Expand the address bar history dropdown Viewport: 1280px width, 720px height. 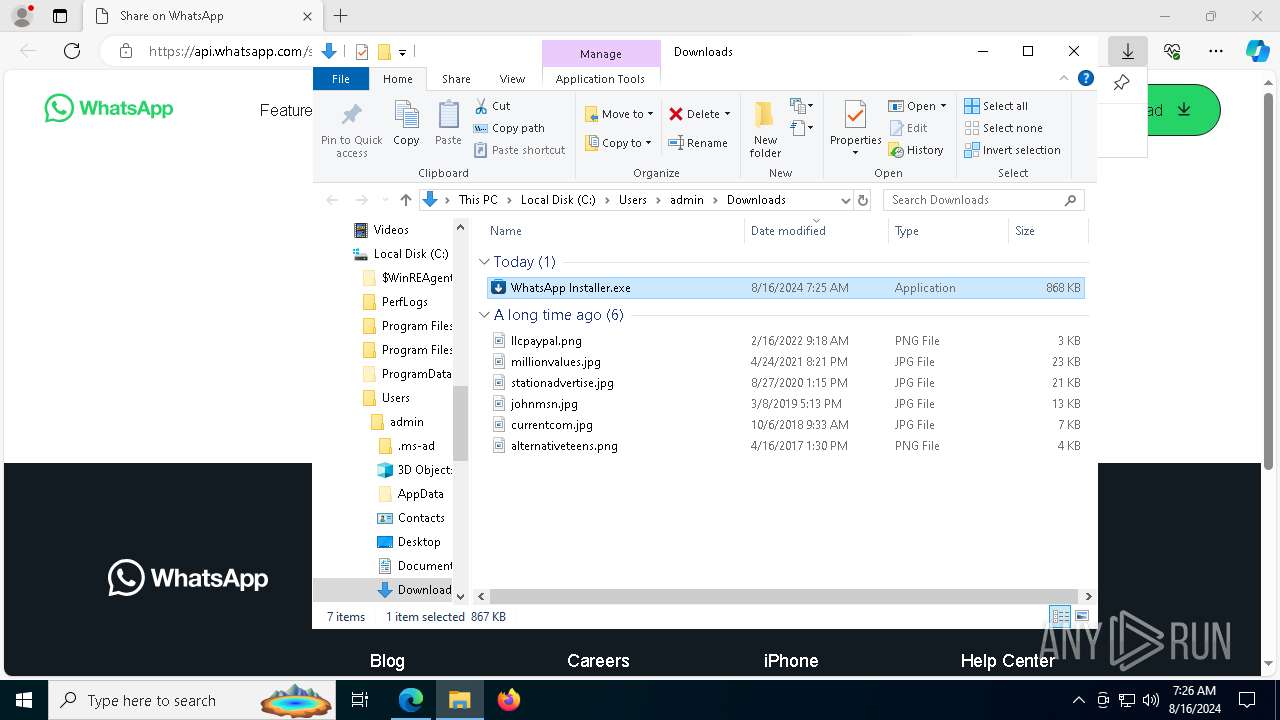click(845, 200)
